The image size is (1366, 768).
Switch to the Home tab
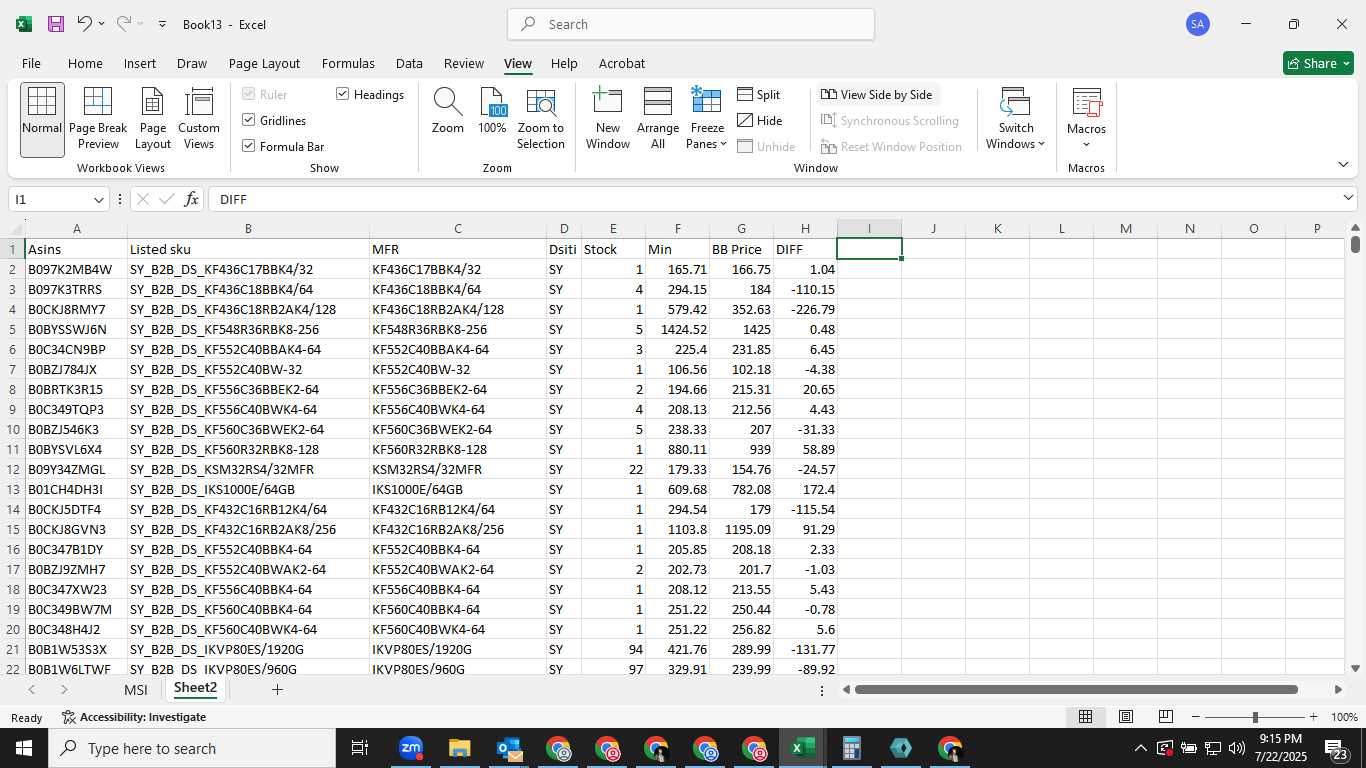tap(85, 63)
